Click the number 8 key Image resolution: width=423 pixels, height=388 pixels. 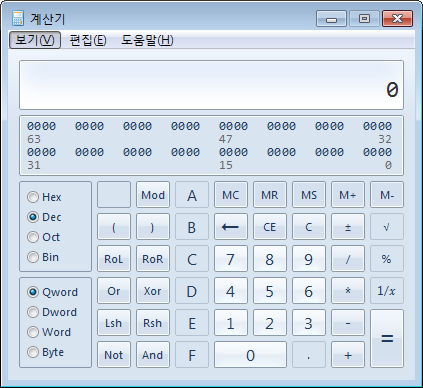pos(270,259)
